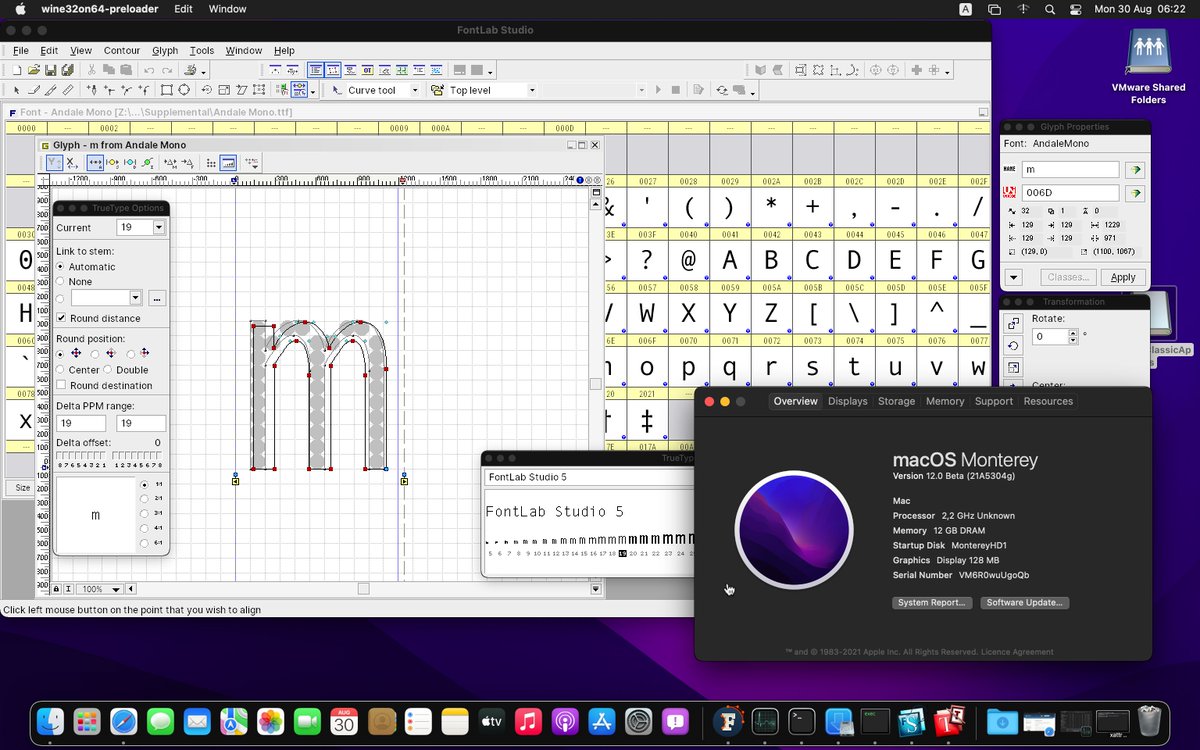Click the X-direction hinting icon in Glyph window
The height and width of the screenshot is (750, 1200).
72,162
